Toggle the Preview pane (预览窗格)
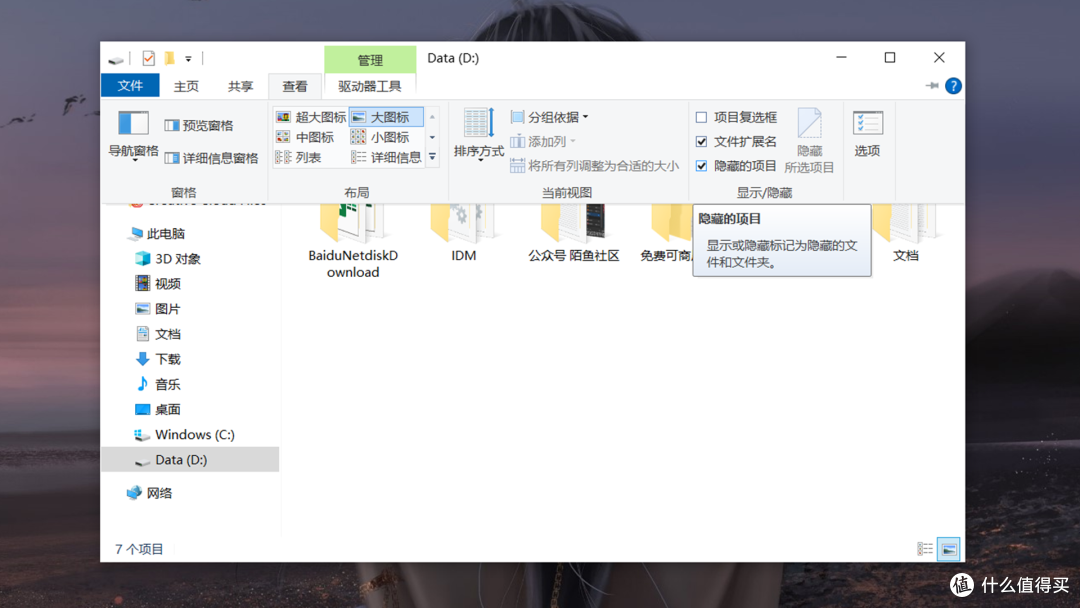Image resolution: width=1080 pixels, height=608 pixels. (199, 125)
